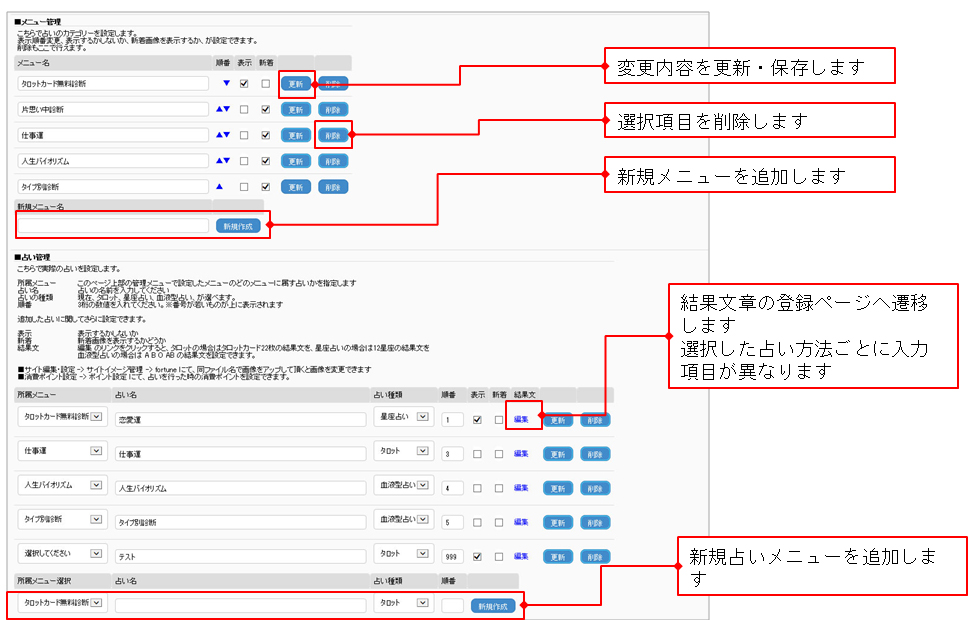Uncheck 表示 for タロットカード無料診断 menu
Viewport: 972px width, 620px height.
[x=244, y=84]
